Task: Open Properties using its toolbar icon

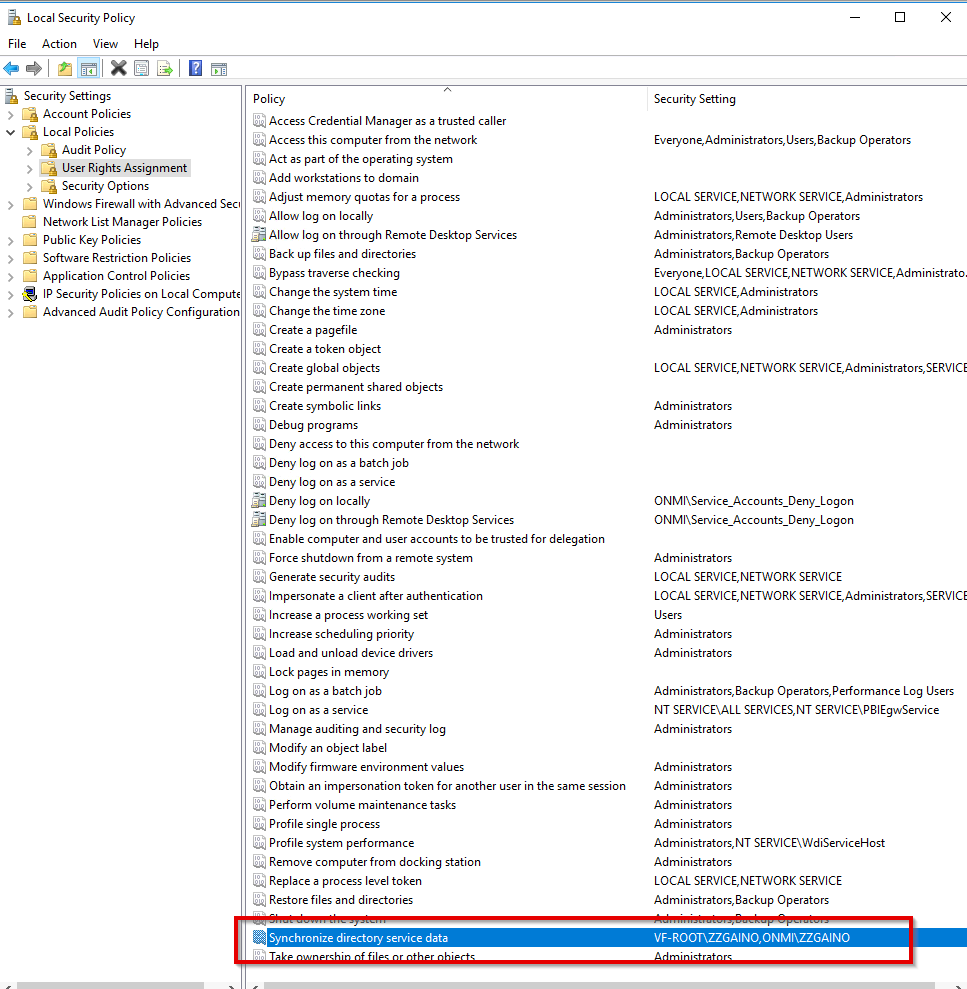Action: coord(141,68)
